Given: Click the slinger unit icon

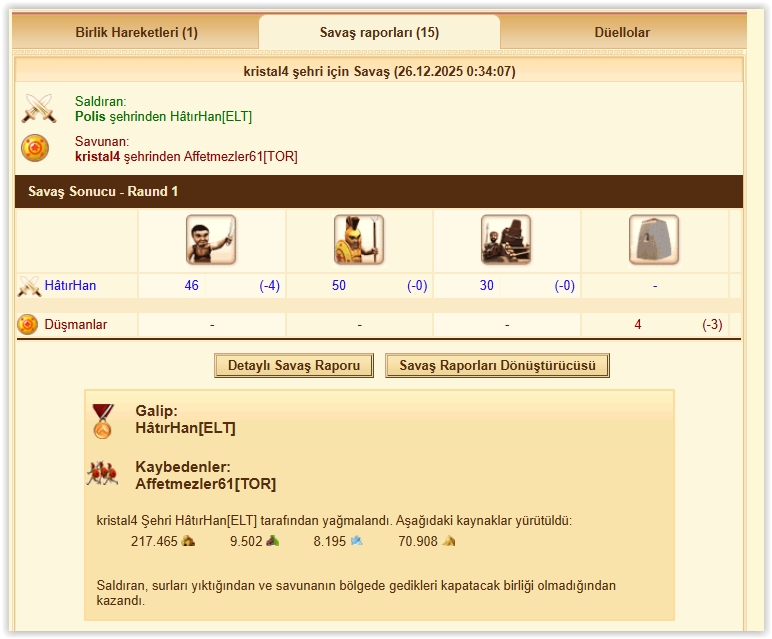Looking at the screenshot, I should [211, 240].
